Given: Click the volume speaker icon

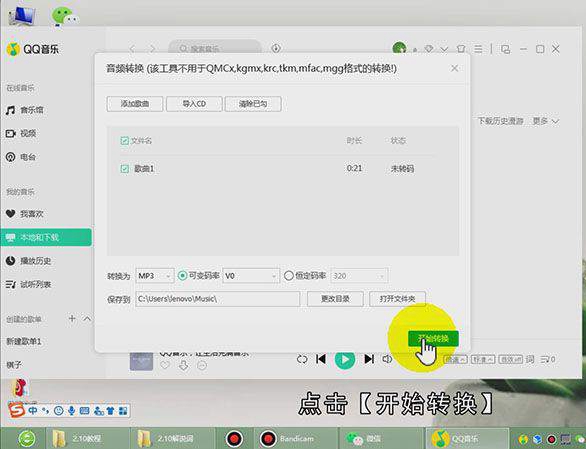Looking at the screenshot, I should pyautogui.click(x=387, y=359).
